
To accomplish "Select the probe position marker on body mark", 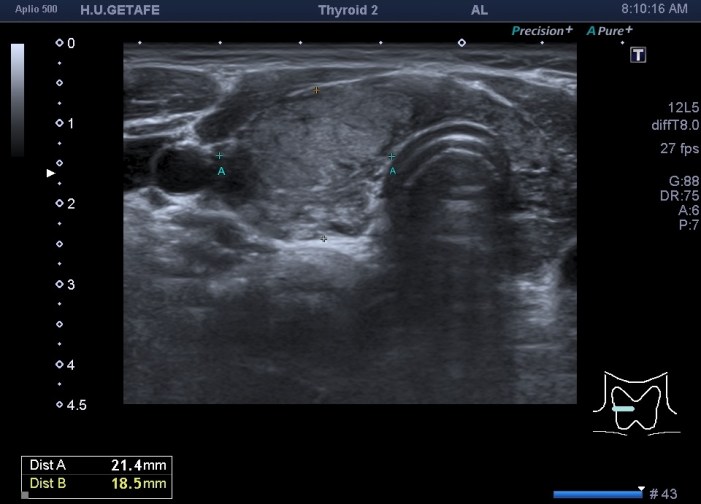I will 623,409.
